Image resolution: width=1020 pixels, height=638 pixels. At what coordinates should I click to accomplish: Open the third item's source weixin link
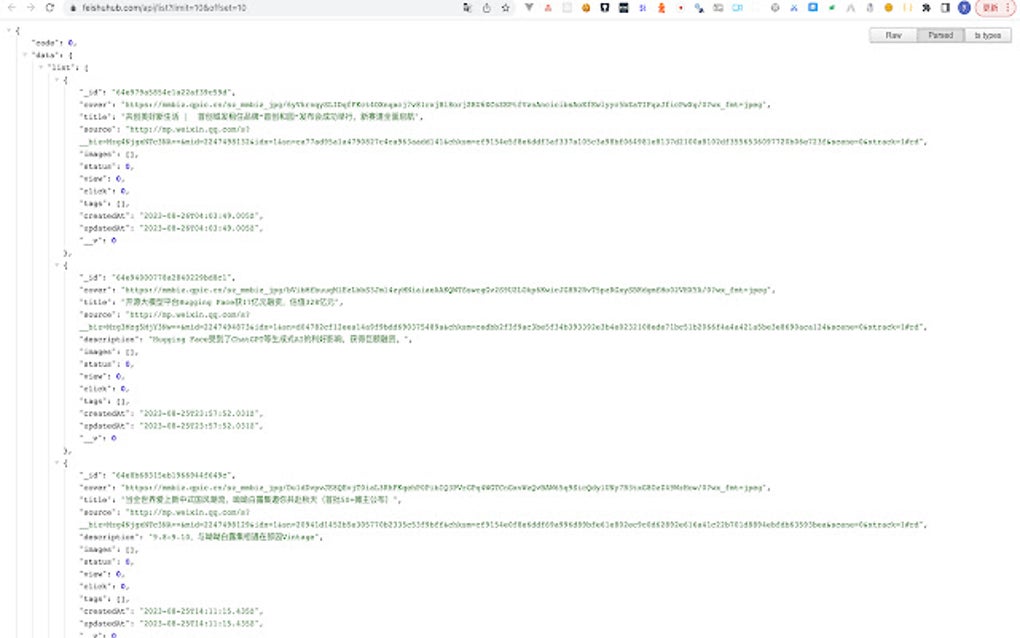pos(501,518)
